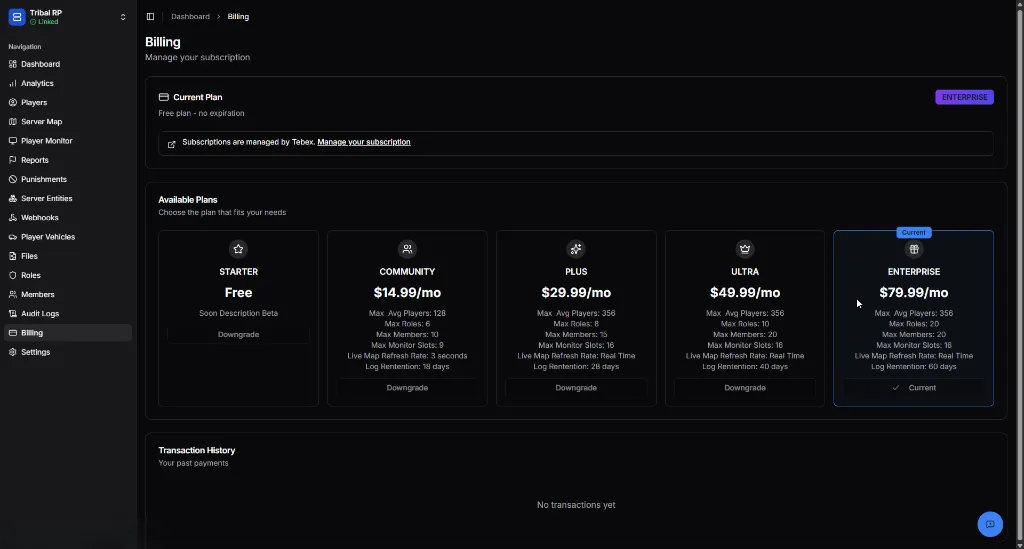This screenshot has width=1024, height=549.
Task: Open the Analytics page
Action: point(68,84)
